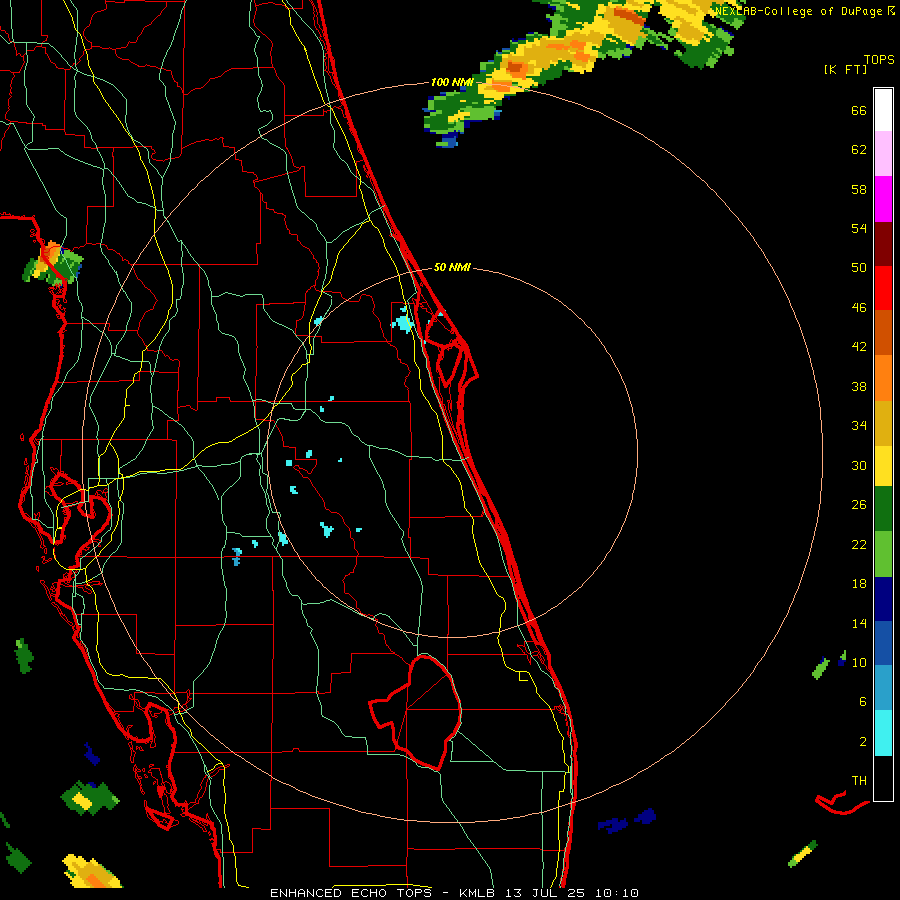This screenshot has height=900, width=900.
Task: Select the black TH swatch at legend bottom
Action: 883,778
